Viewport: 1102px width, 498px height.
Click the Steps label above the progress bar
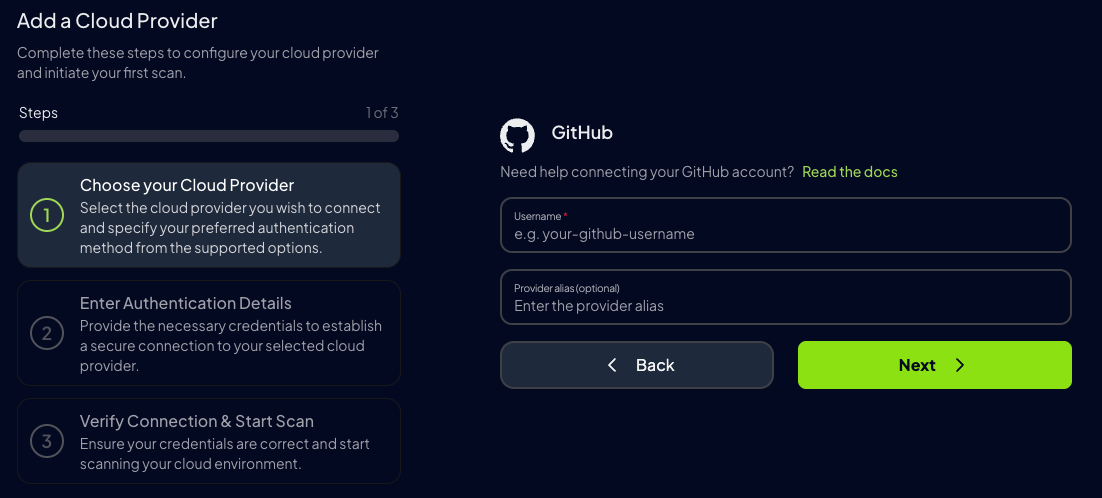(38, 113)
